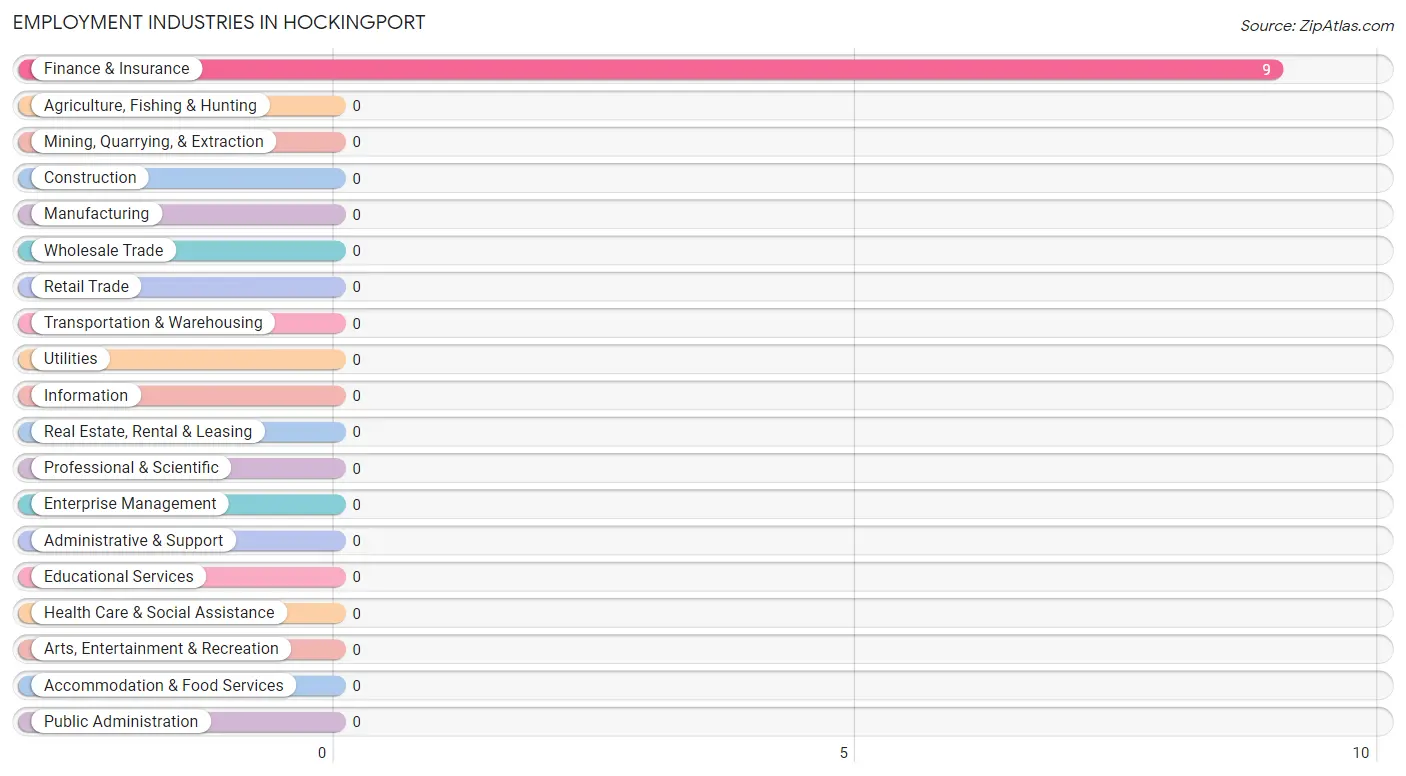Click the x-axis label 10

pyautogui.click(x=1361, y=753)
